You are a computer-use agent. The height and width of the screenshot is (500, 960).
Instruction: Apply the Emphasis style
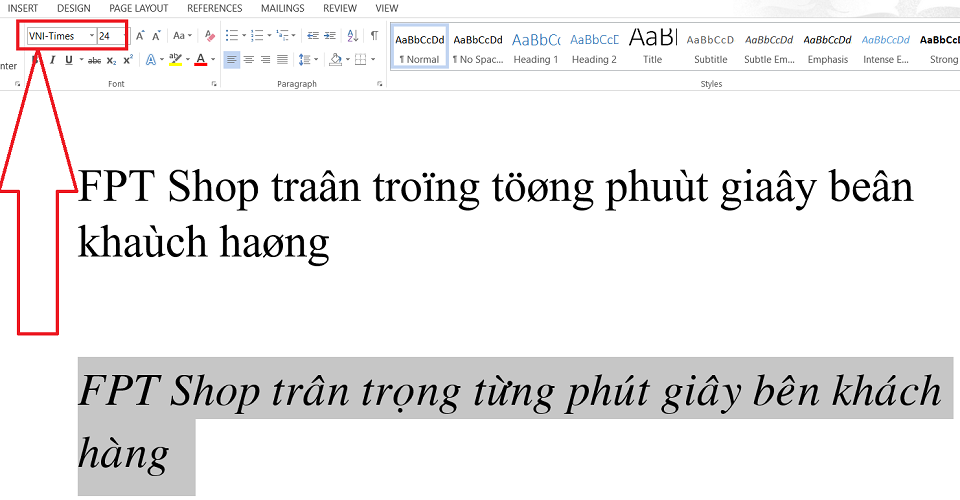(x=828, y=47)
